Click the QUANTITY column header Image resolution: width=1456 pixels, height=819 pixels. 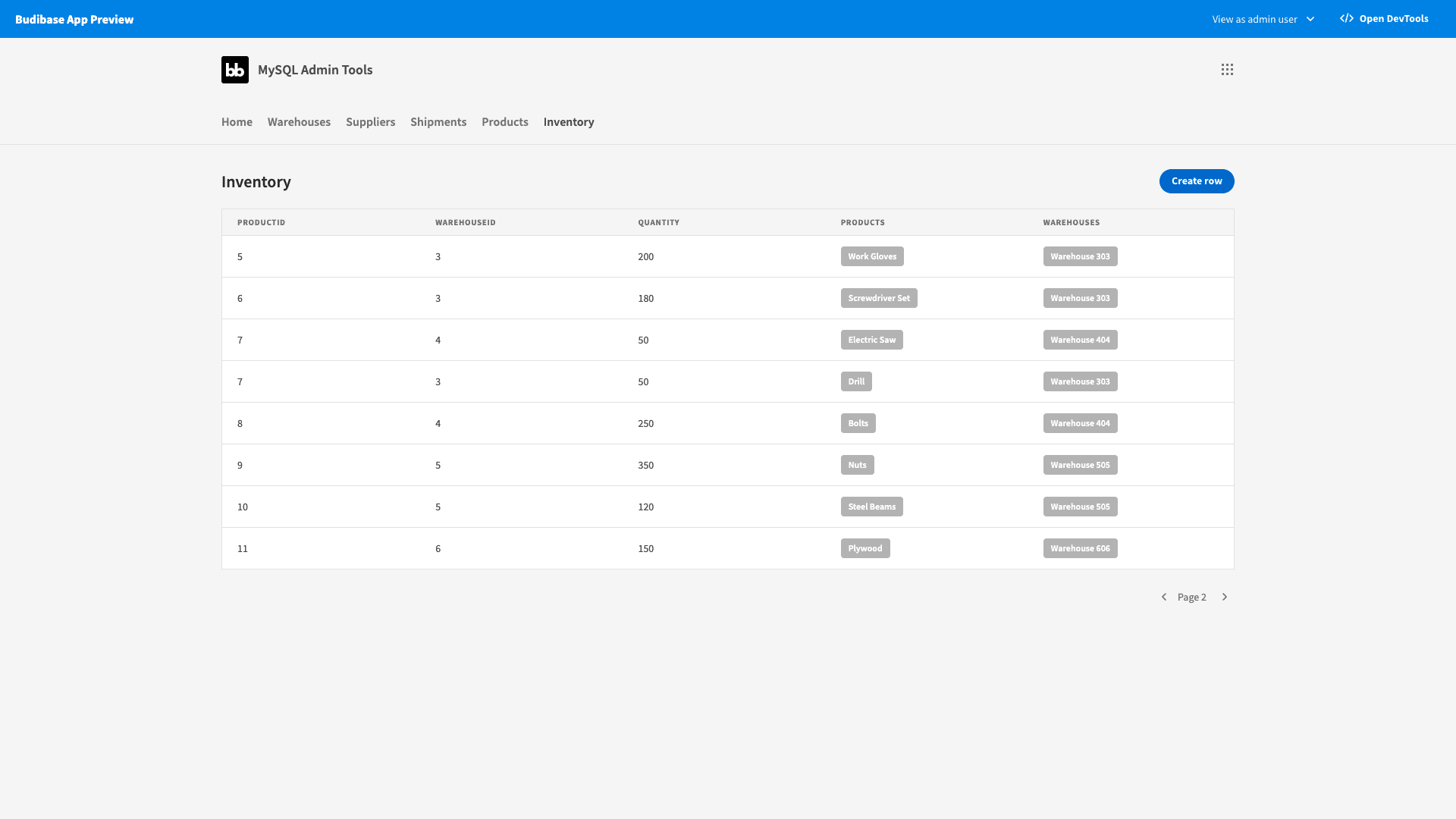click(658, 223)
